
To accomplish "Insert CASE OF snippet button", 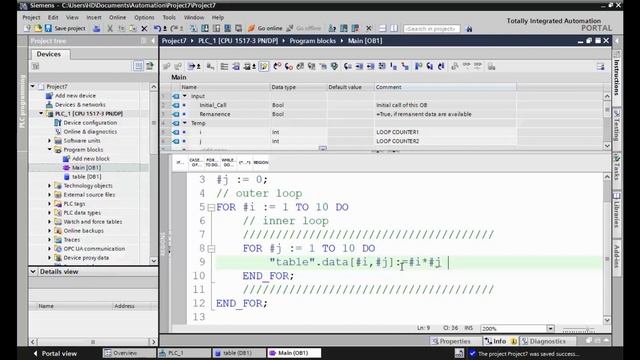I will (x=196, y=162).
